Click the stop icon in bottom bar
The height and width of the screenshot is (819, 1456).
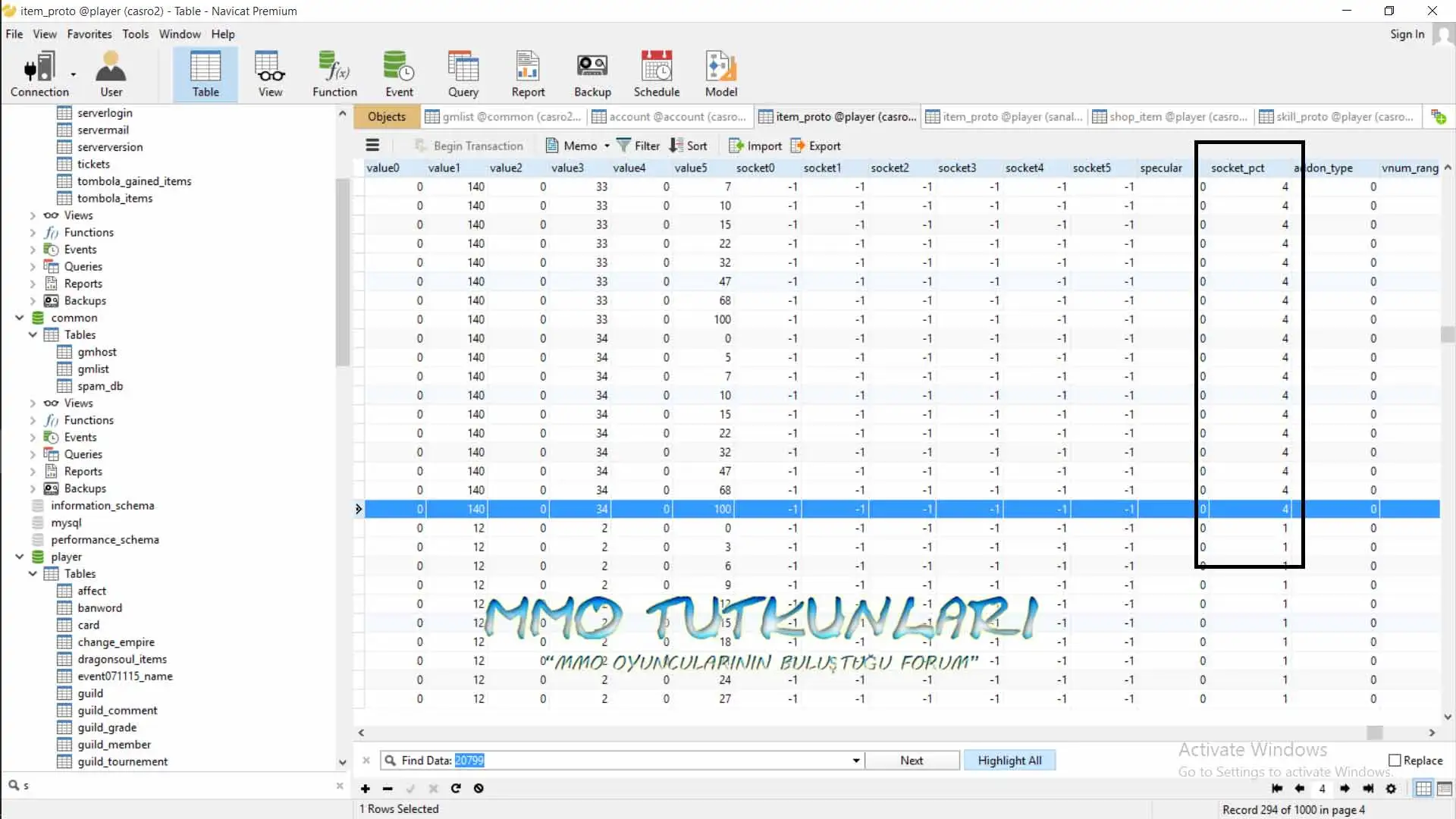click(x=479, y=789)
